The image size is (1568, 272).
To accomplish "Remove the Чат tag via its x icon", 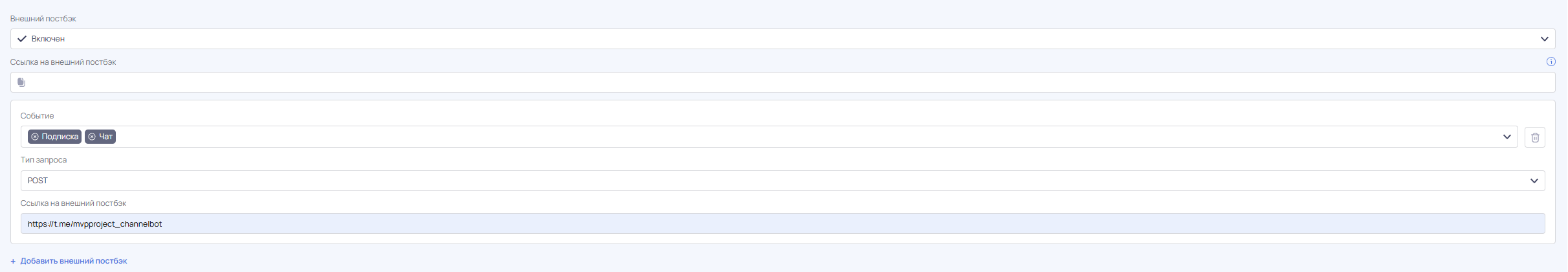I will (x=92, y=137).
